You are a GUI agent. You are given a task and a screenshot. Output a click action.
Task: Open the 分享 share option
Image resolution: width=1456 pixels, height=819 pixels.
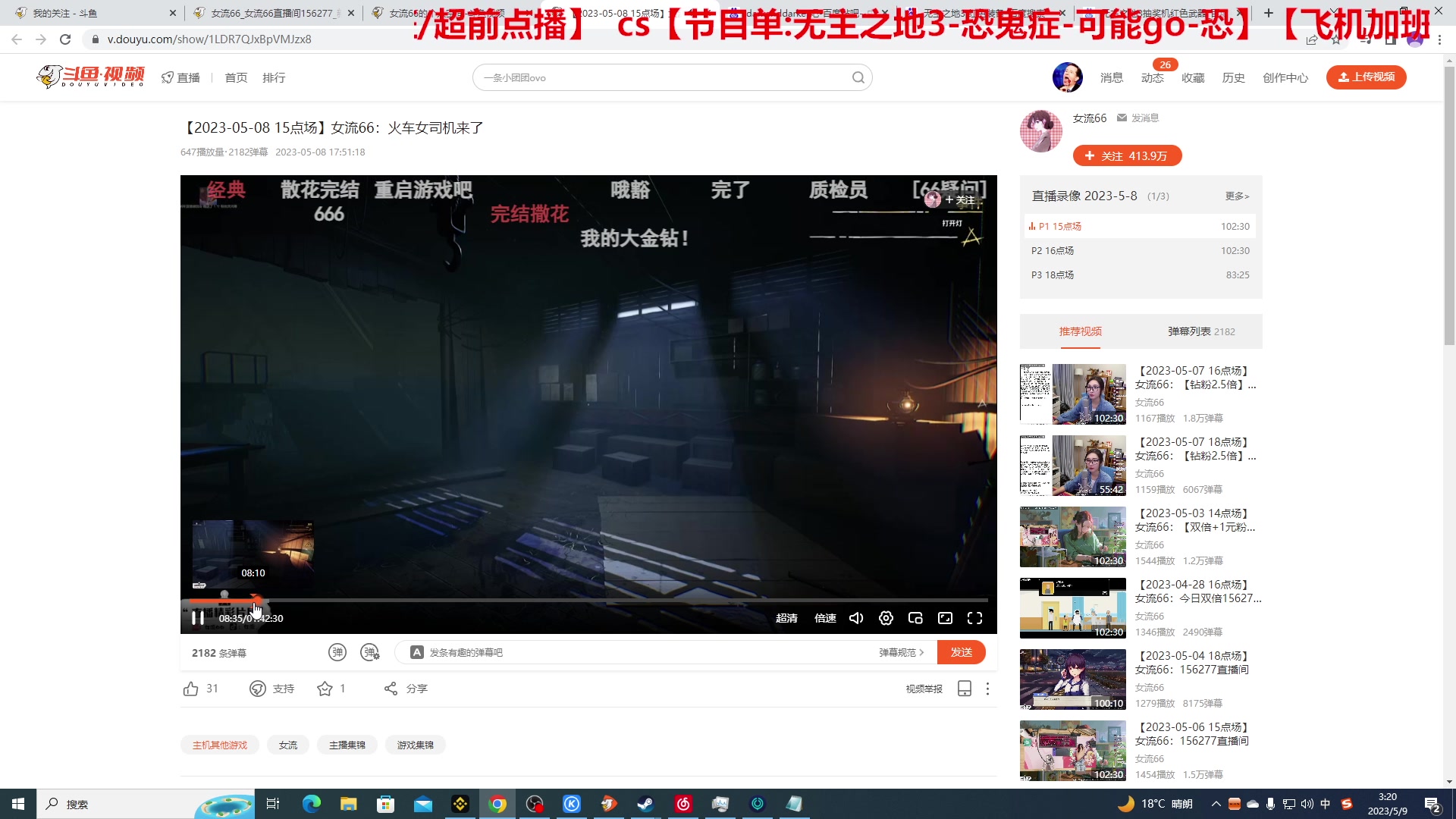pos(406,689)
